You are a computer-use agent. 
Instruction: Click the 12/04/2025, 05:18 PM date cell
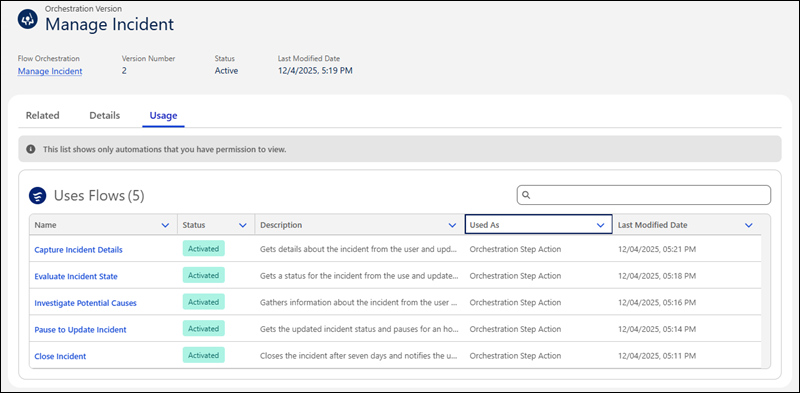(657, 276)
